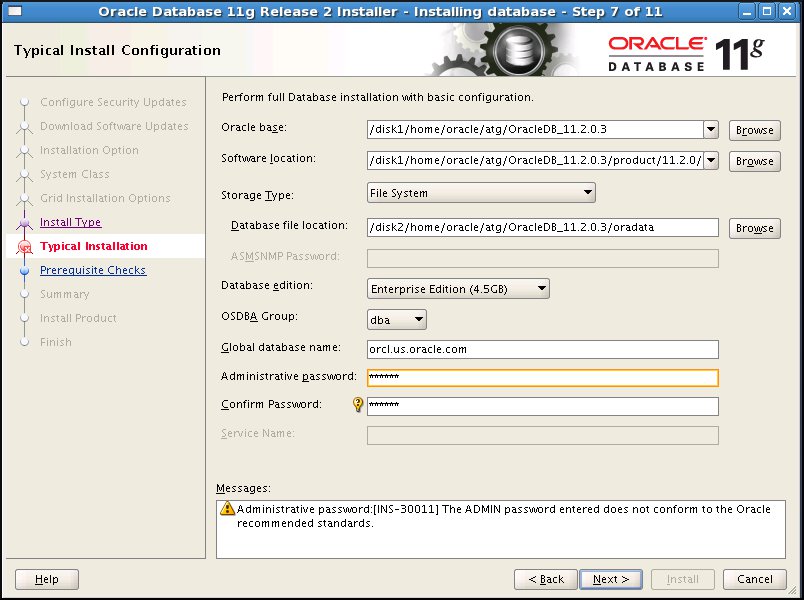This screenshot has width=804, height=600.
Task: Jump to the Prerequisite Checks step
Action: pos(92,270)
